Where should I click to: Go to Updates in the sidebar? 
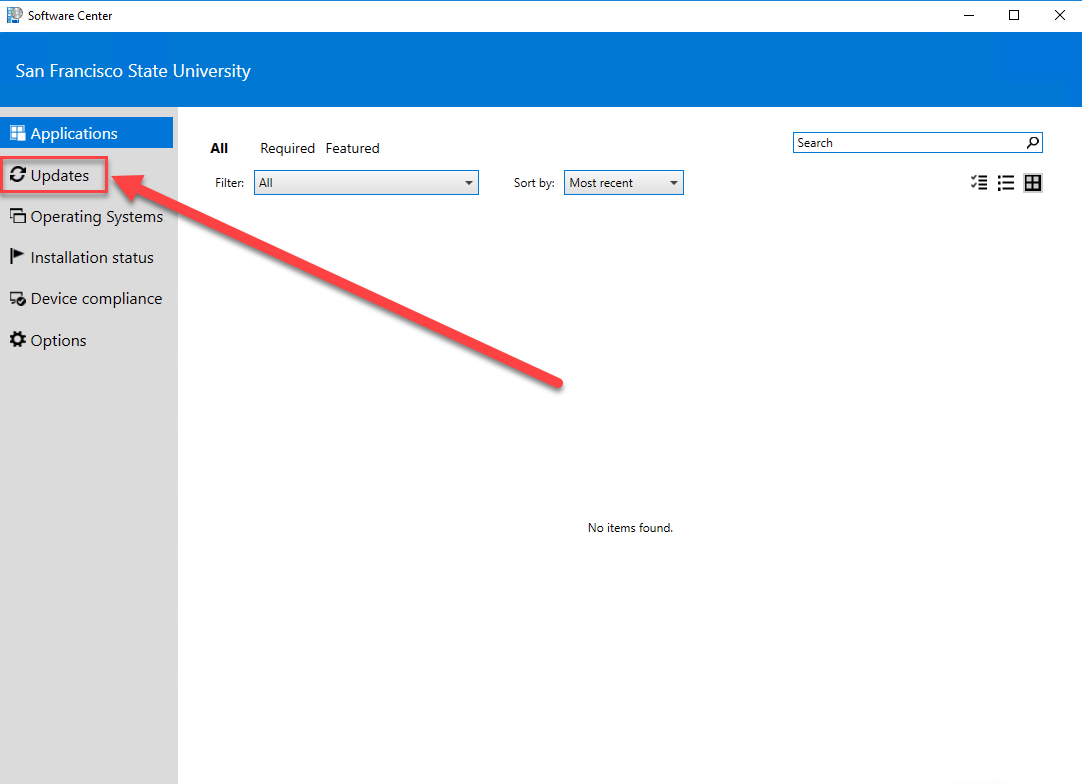click(55, 175)
